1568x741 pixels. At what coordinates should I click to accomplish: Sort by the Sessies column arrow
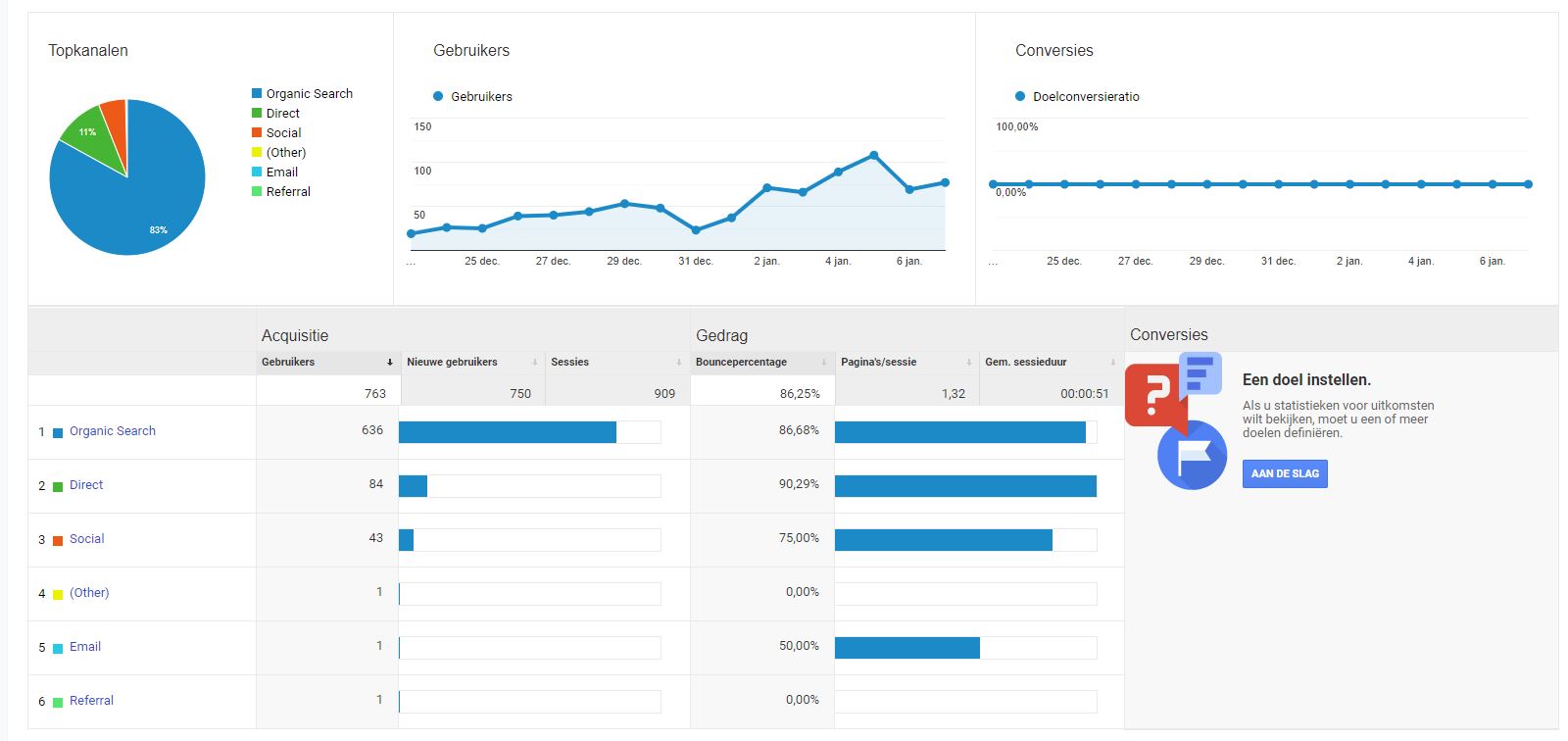(x=679, y=363)
